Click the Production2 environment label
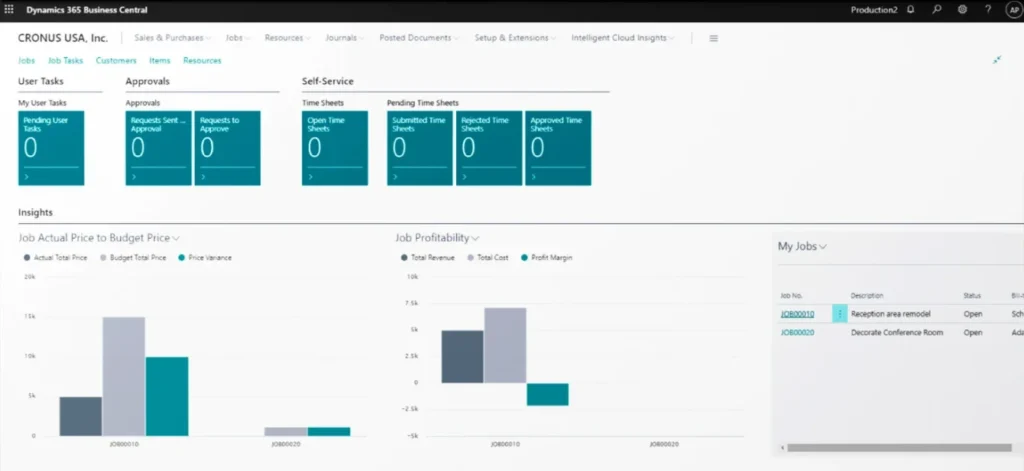Viewport: 1024px width, 471px height. point(874,10)
